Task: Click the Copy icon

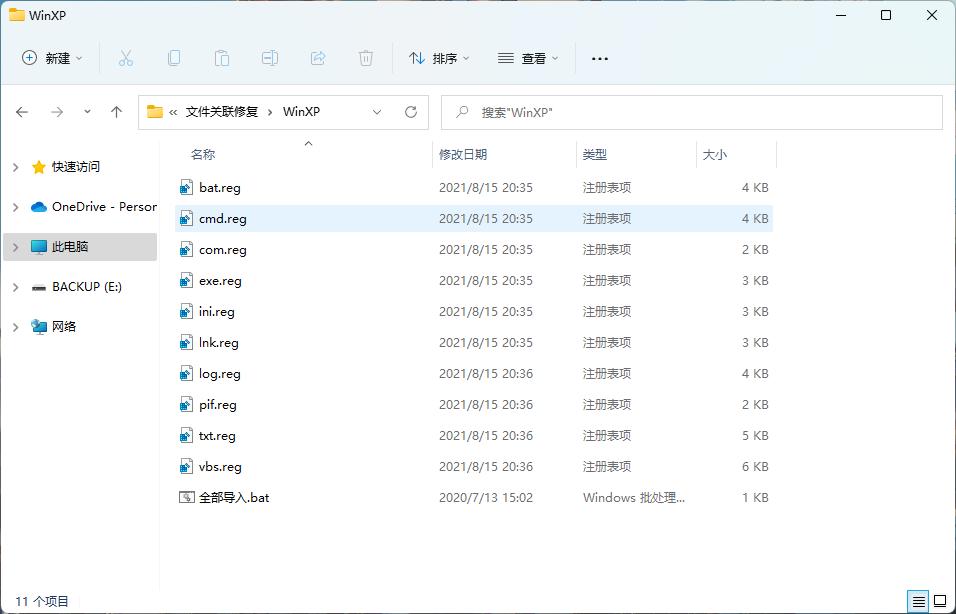Action: point(173,58)
